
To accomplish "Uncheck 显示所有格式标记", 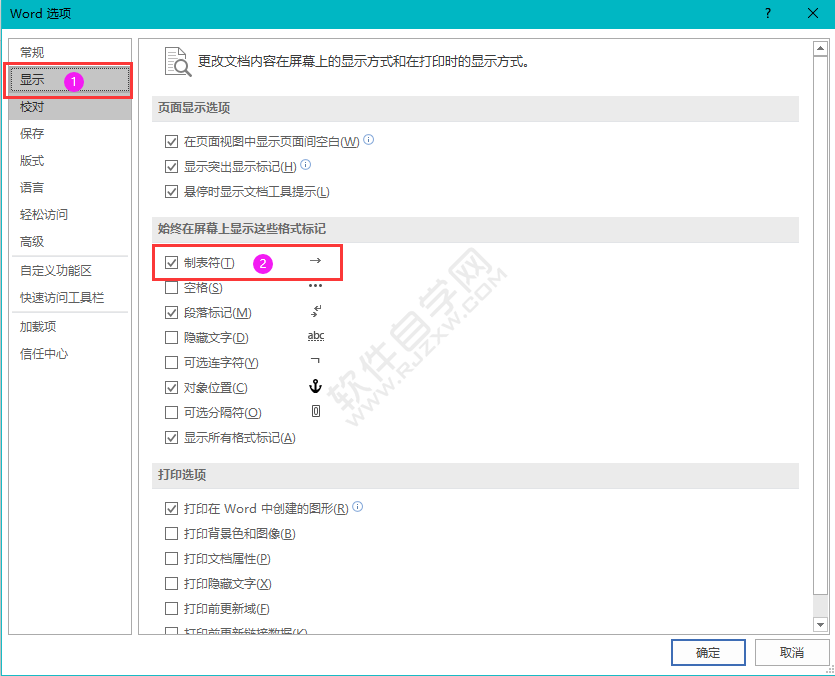I will [172, 437].
